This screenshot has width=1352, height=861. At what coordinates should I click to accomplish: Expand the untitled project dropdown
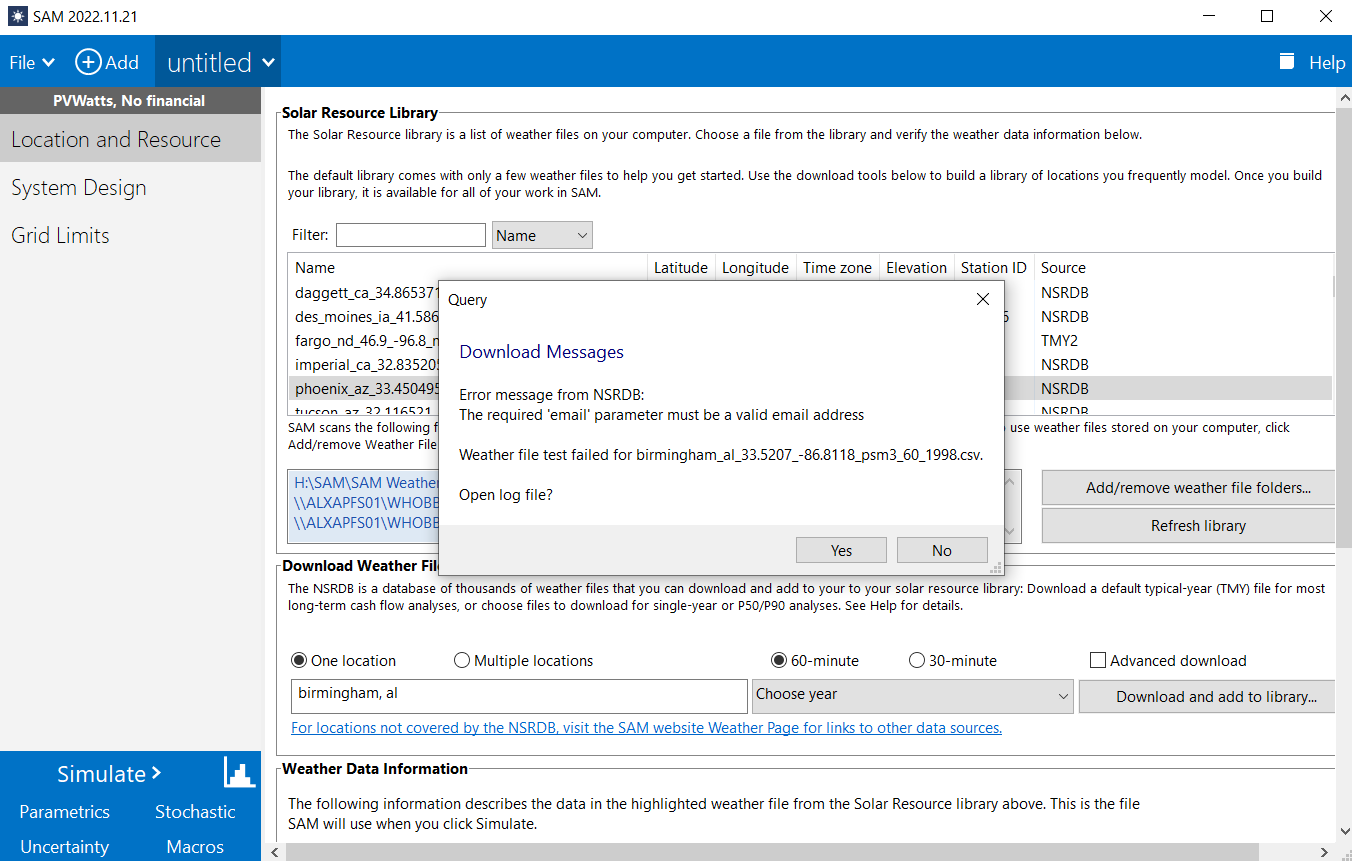point(217,61)
